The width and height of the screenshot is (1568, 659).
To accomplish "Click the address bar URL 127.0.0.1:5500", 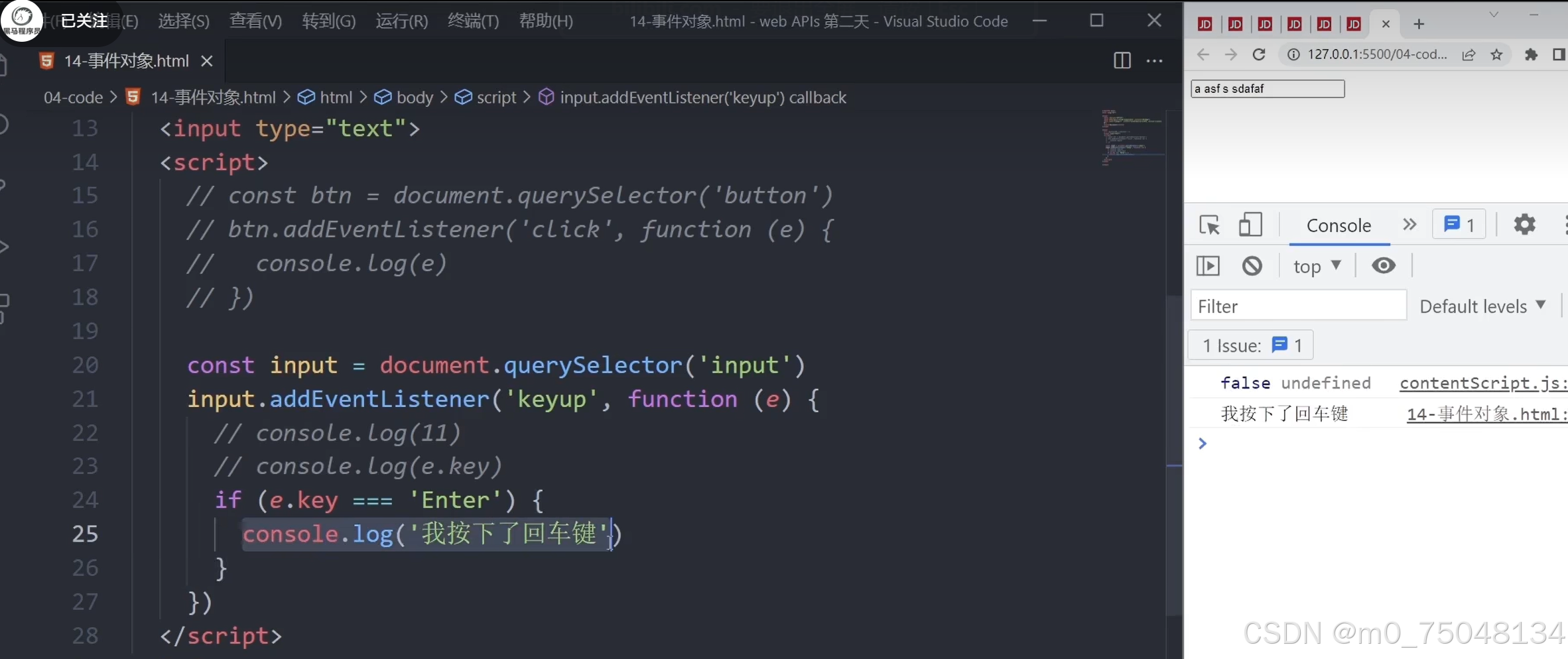I will 1377,54.
